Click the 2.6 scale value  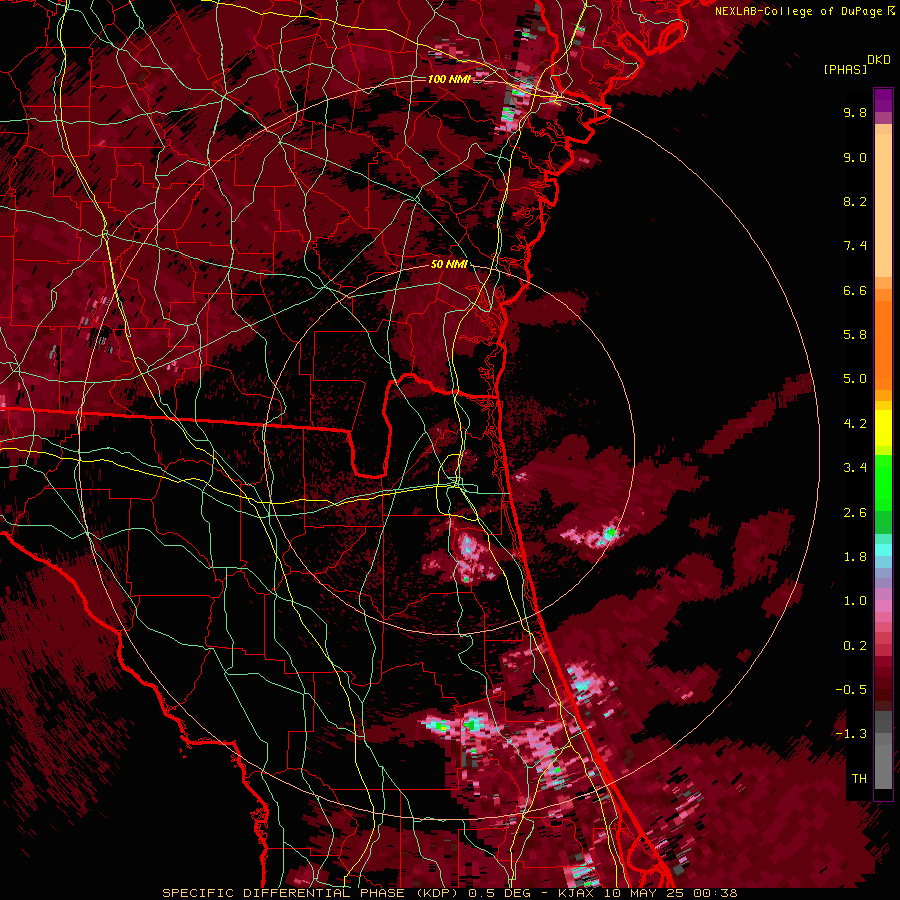855,513
